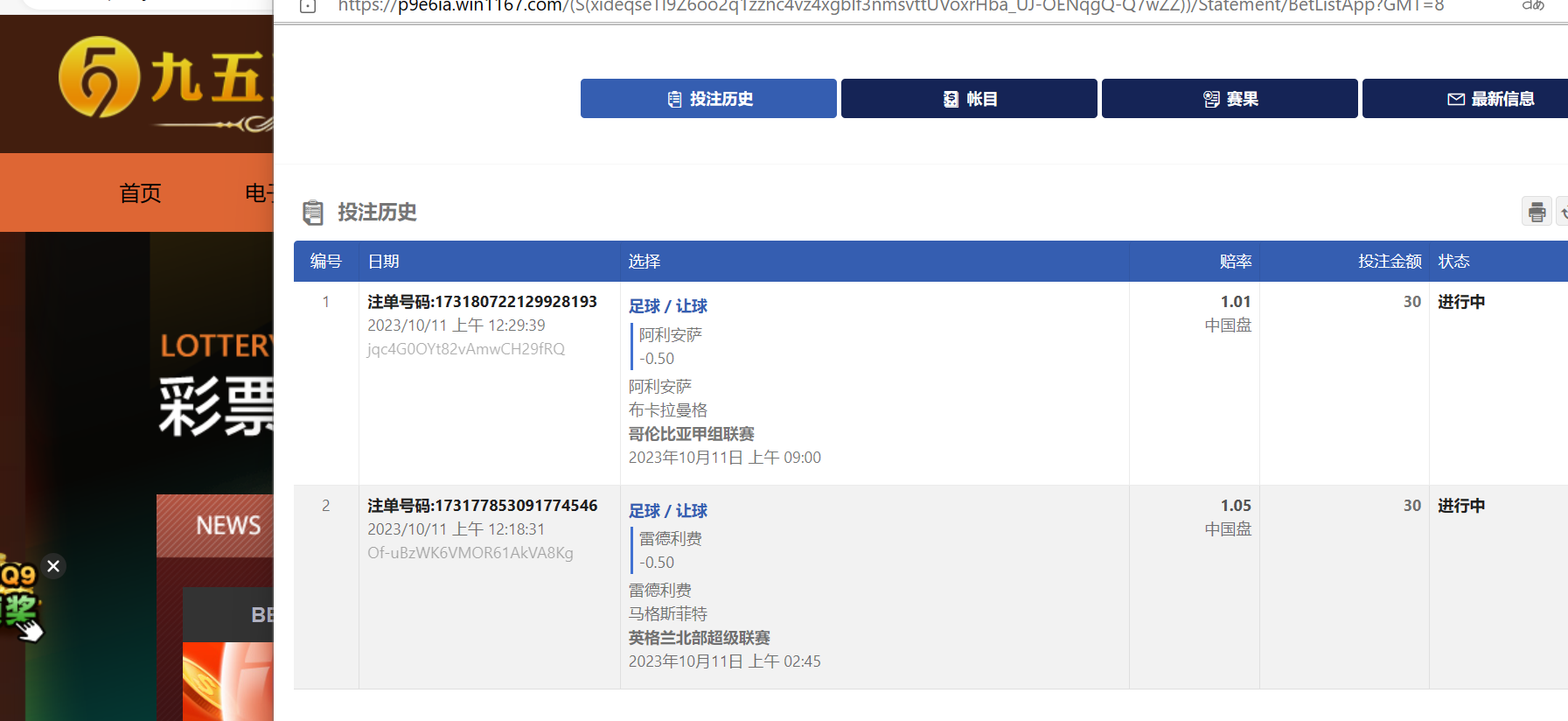Open 足球 / 让球 link in bet 2
The width and height of the screenshot is (1568, 721).
668,511
